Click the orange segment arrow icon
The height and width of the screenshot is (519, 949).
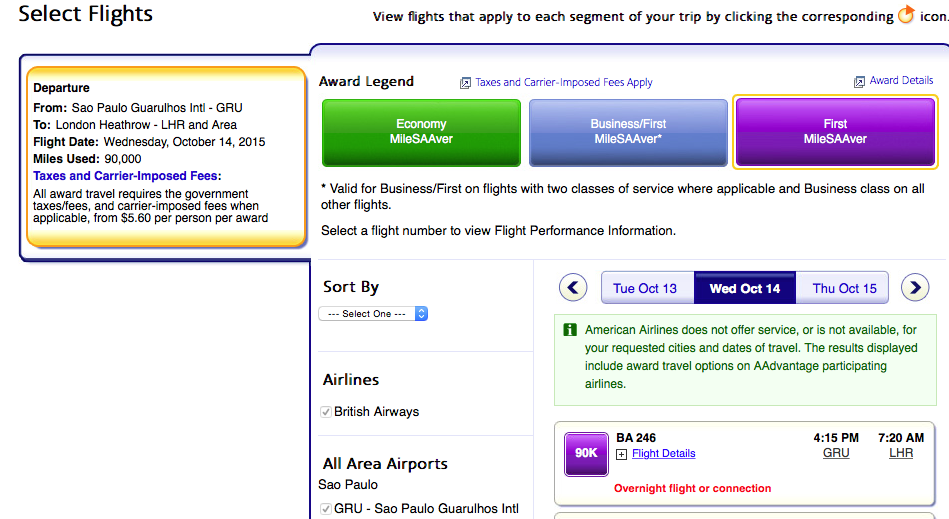tap(906, 15)
